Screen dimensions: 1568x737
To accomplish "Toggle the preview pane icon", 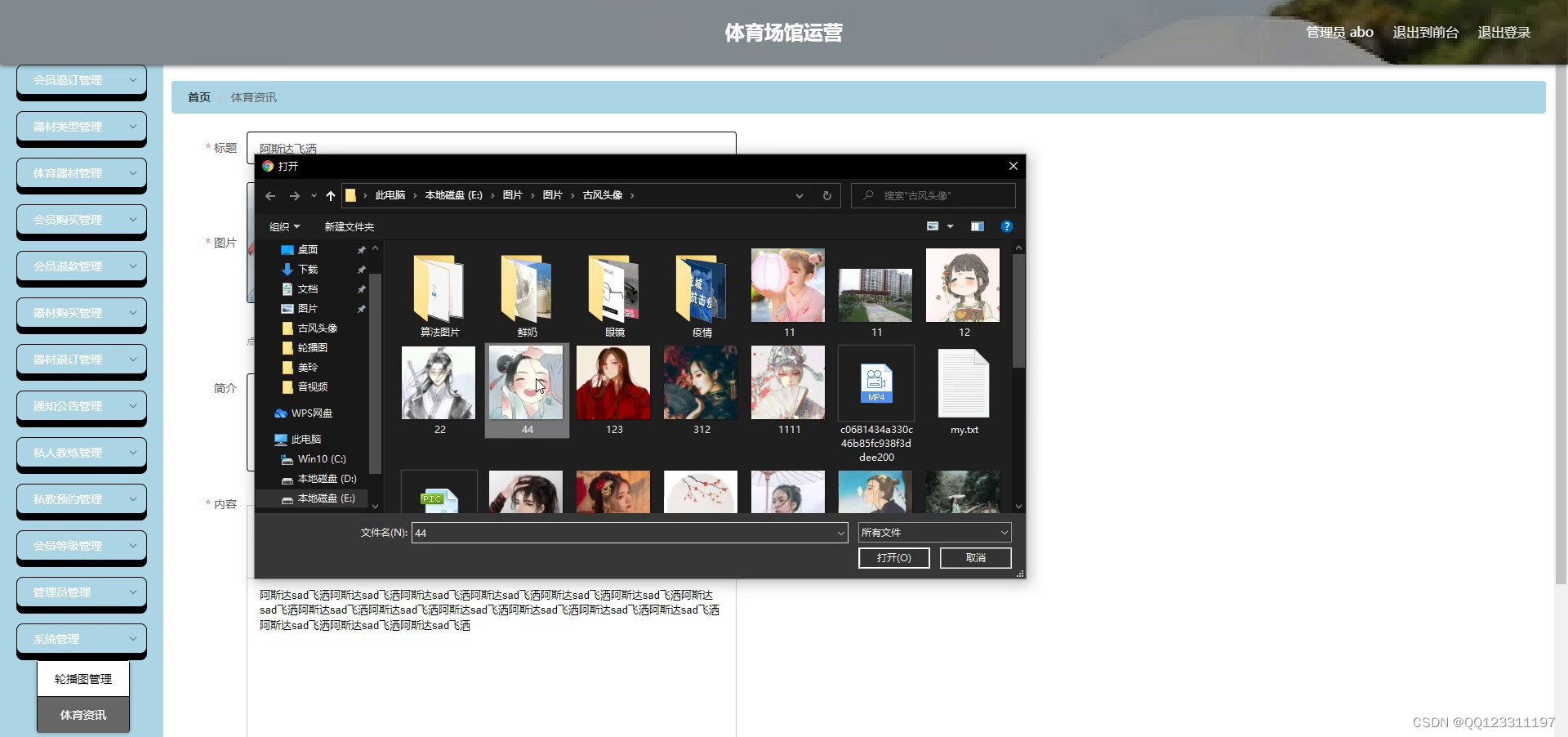I will (x=977, y=226).
